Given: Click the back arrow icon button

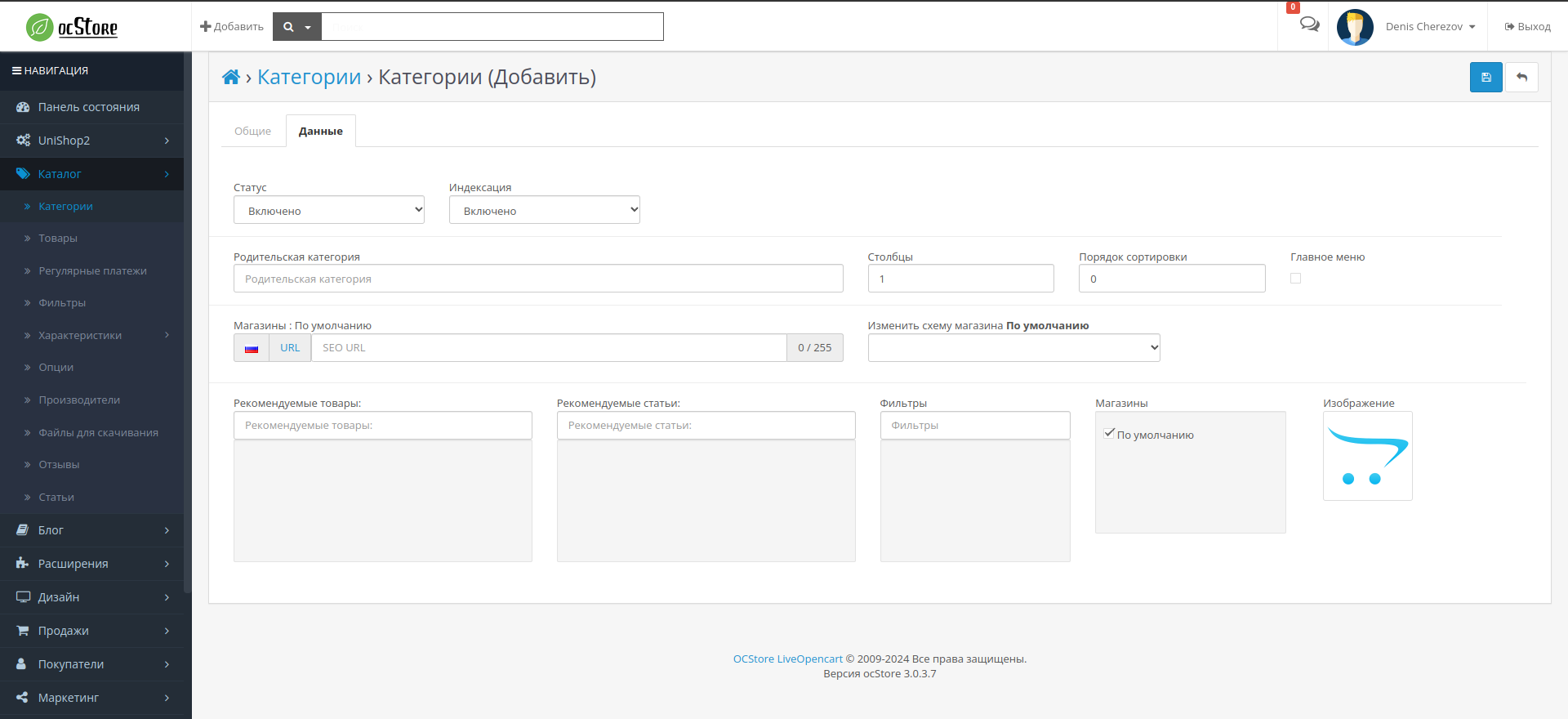Looking at the screenshot, I should pyautogui.click(x=1521, y=78).
